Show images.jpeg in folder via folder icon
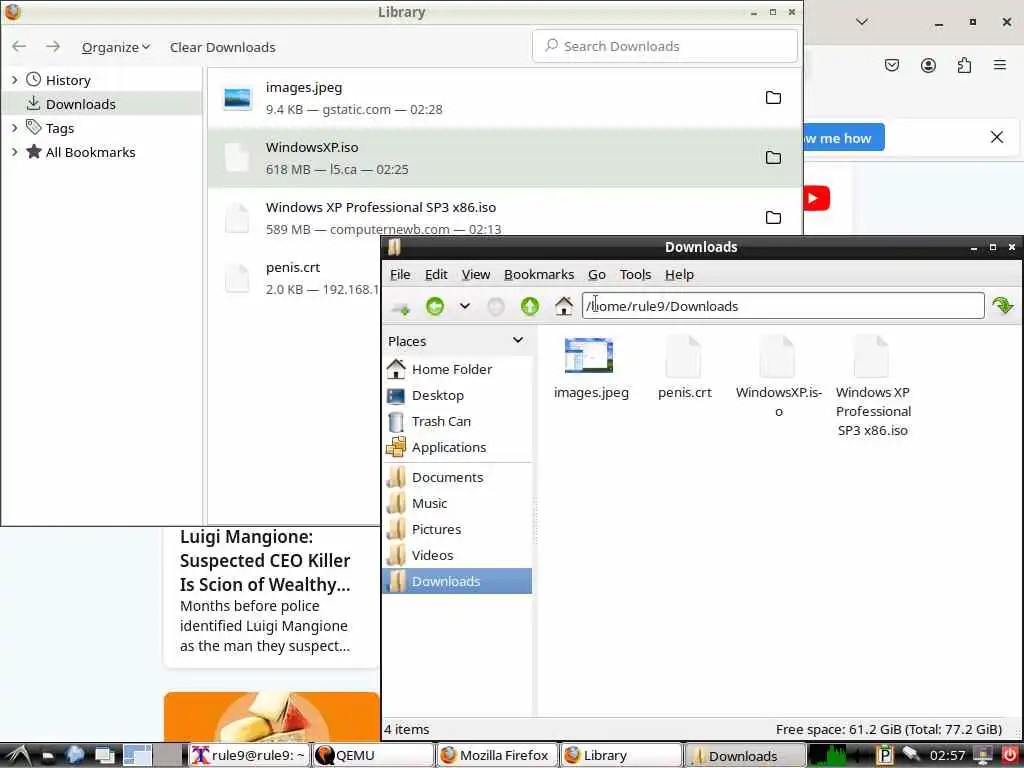The image size is (1024, 768). (773, 97)
